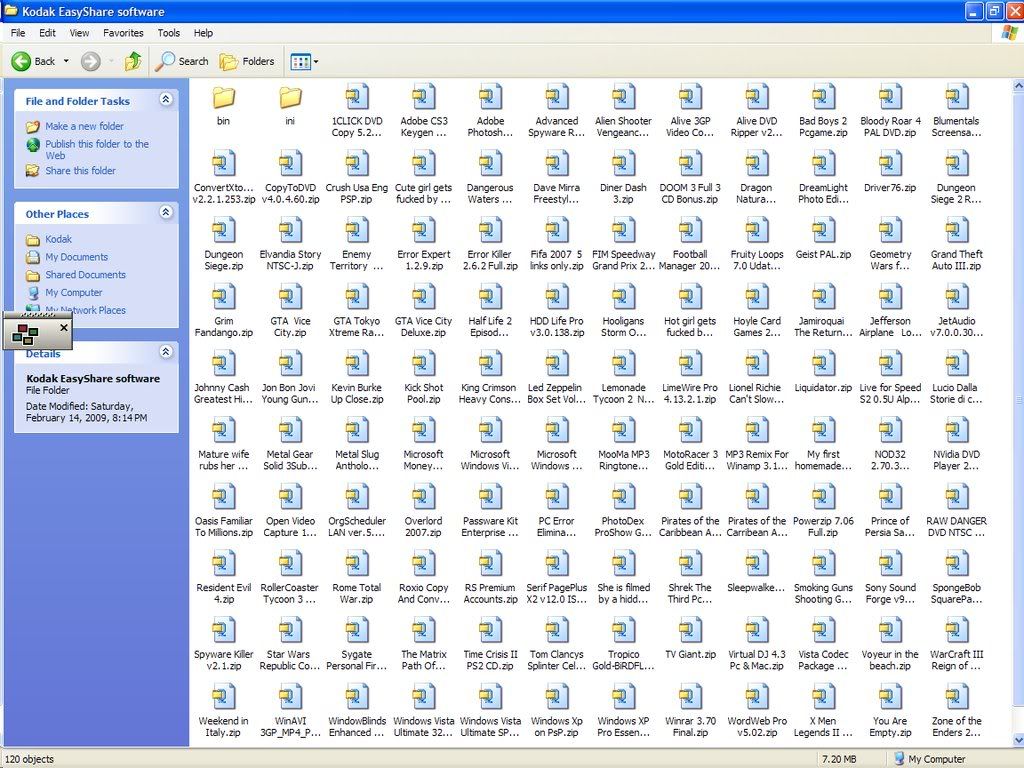This screenshot has height=768, width=1024.
Task: Open the Search pane from toolbar
Action: [x=182, y=61]
